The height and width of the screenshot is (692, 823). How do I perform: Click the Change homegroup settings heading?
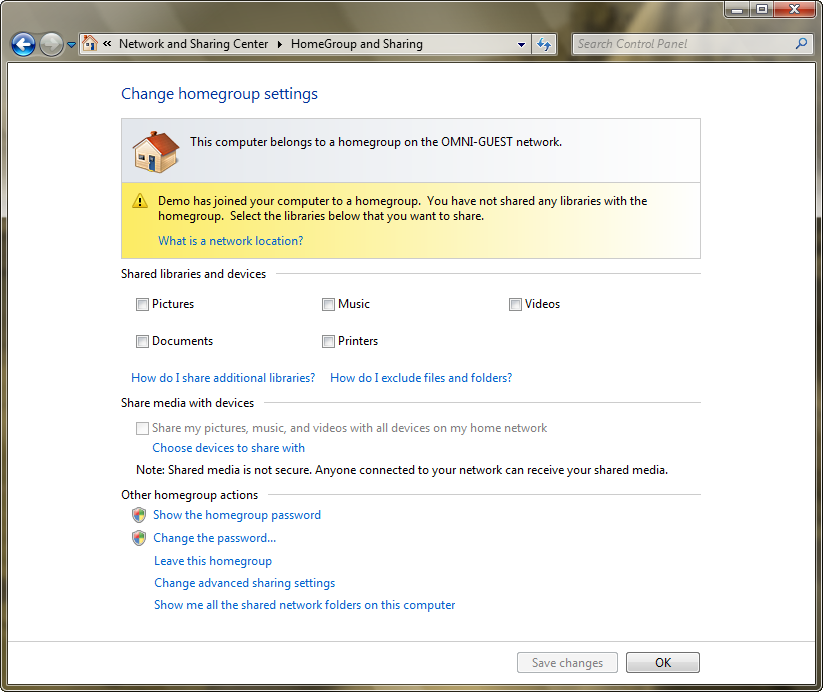(219, 94)
